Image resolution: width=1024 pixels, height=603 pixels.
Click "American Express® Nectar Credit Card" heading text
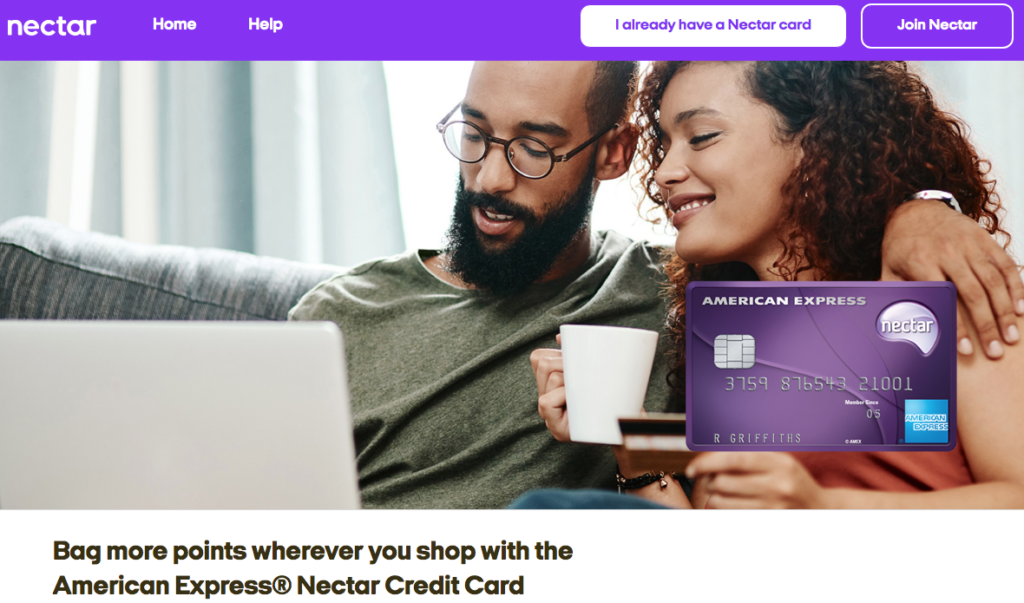click(x=288, y=585)
